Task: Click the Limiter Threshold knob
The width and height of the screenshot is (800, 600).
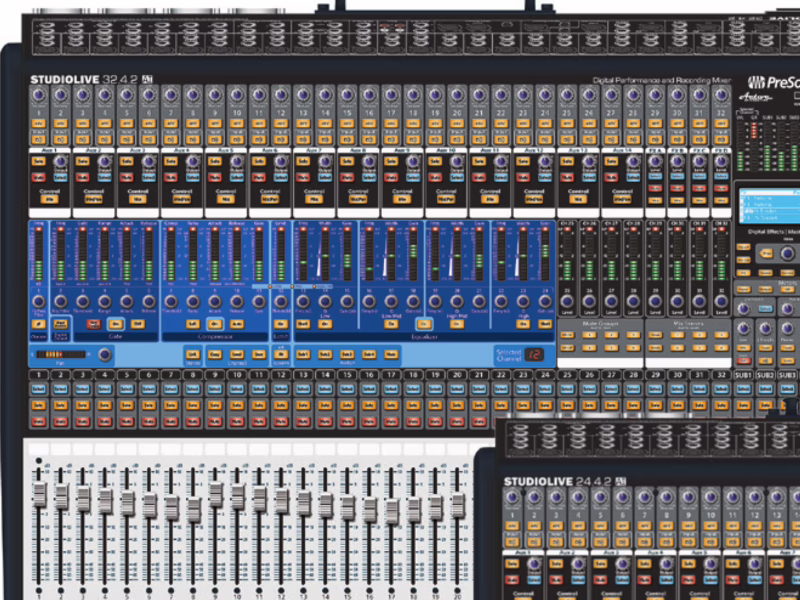Action: point(281,301)
